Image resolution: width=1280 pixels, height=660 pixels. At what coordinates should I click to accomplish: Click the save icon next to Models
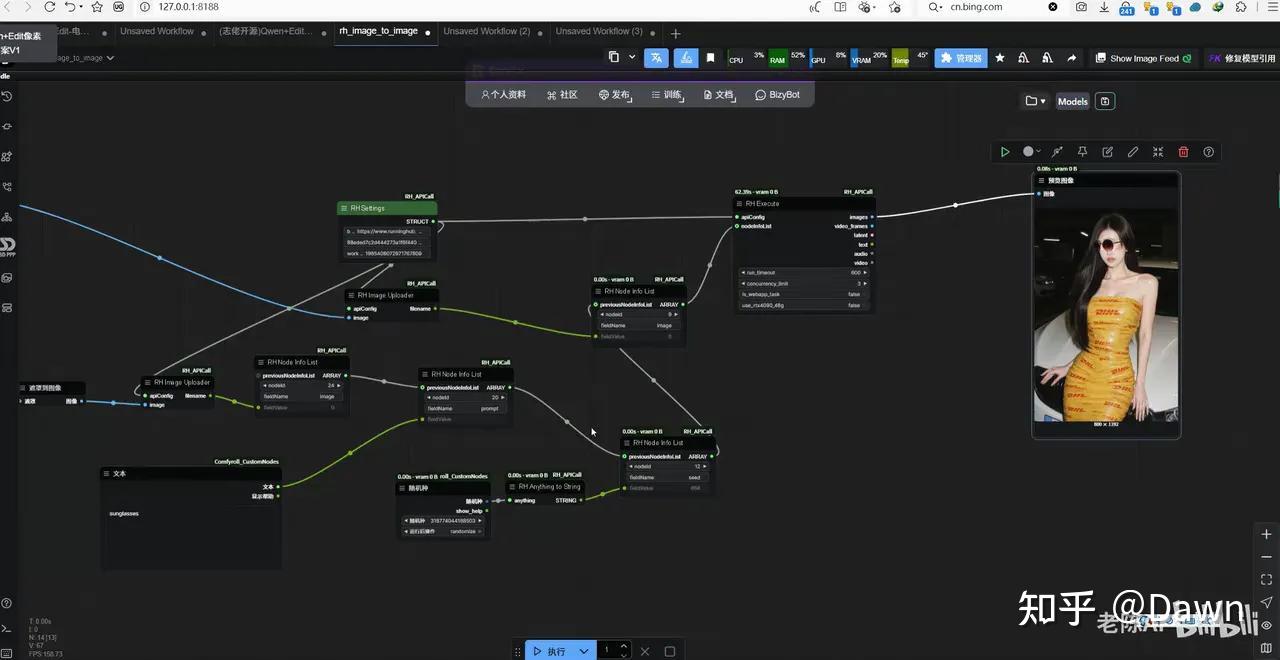pyautogui.click(x=1105, y=101)
